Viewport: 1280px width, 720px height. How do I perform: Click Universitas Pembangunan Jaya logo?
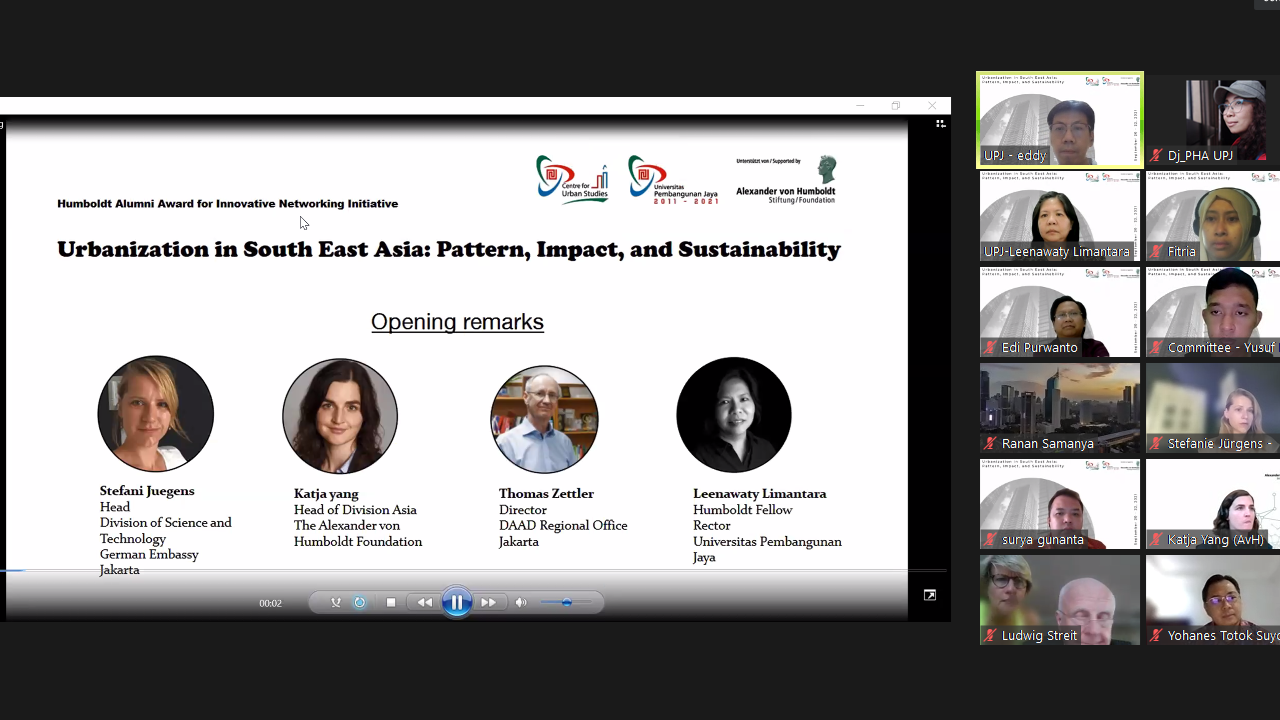pos(673,180)
